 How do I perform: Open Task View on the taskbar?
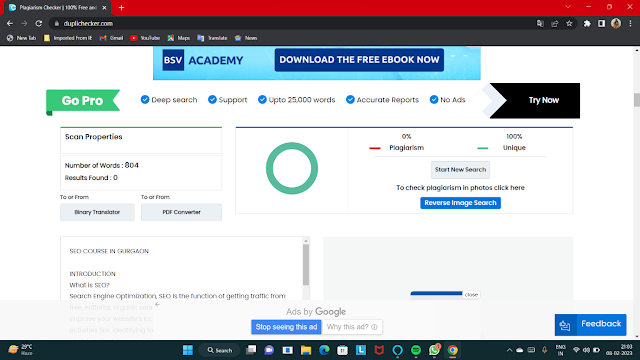(251, 350)
